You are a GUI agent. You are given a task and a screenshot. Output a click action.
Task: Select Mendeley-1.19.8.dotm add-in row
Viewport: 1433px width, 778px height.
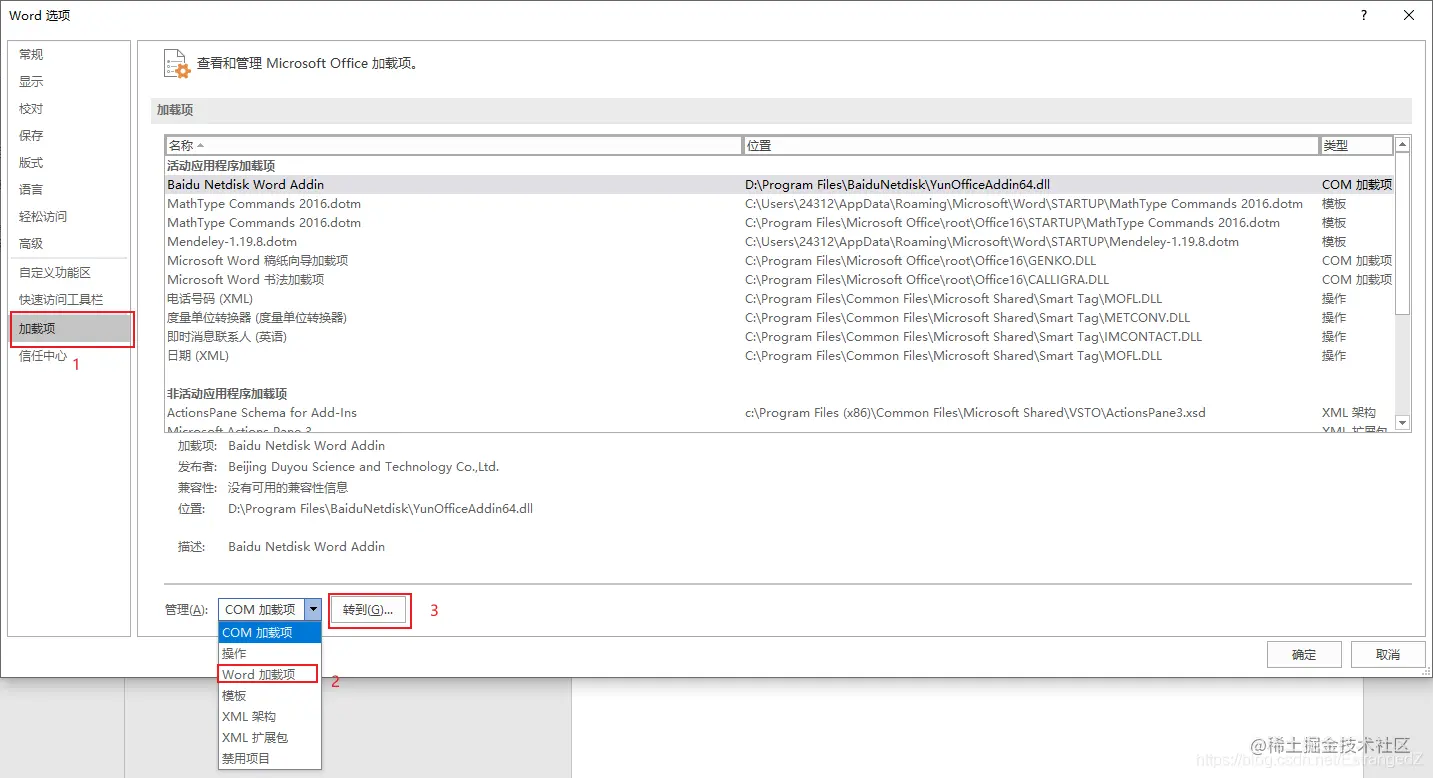(x=779, y=242)
